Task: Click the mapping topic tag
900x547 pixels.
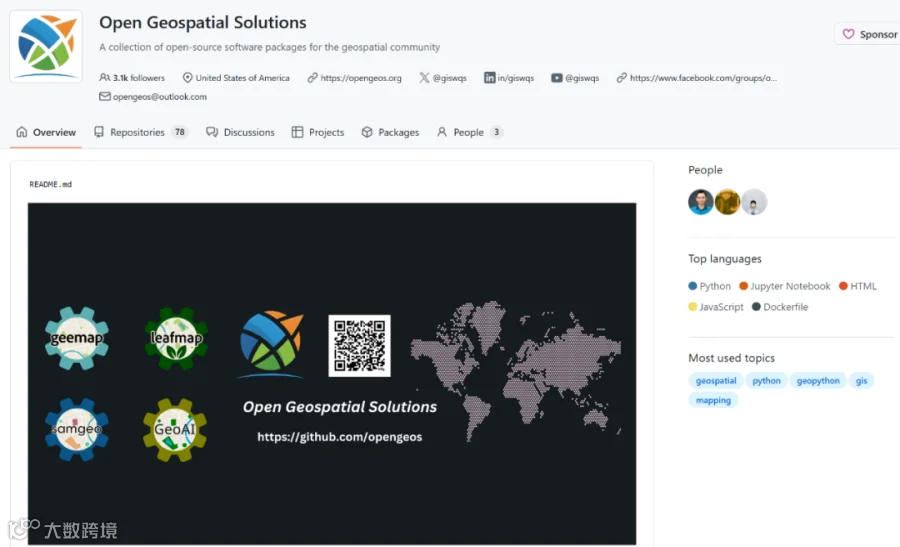Action: (713, 400)
